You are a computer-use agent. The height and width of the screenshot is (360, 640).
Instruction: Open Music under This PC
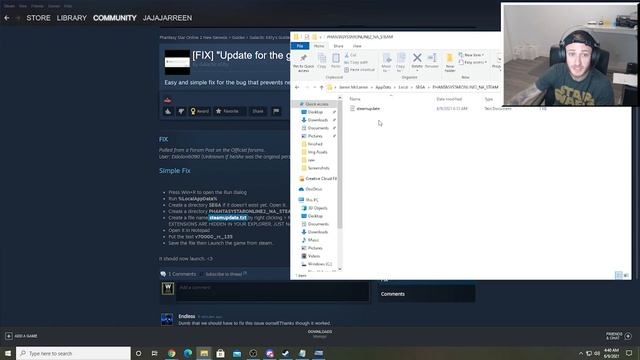point(313,240)
